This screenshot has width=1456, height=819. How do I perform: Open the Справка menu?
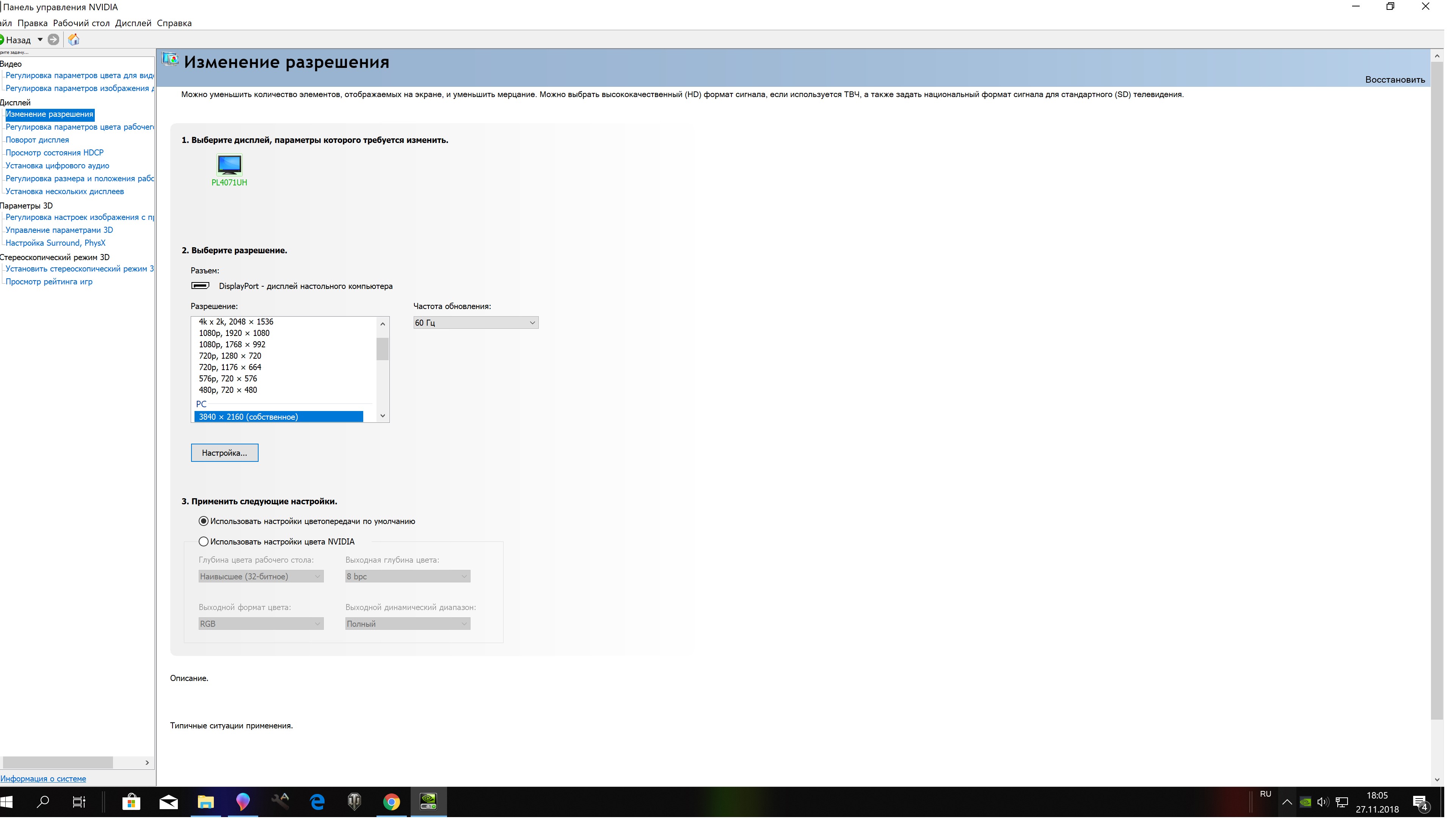pyautogui.click(x=175, y=23)
